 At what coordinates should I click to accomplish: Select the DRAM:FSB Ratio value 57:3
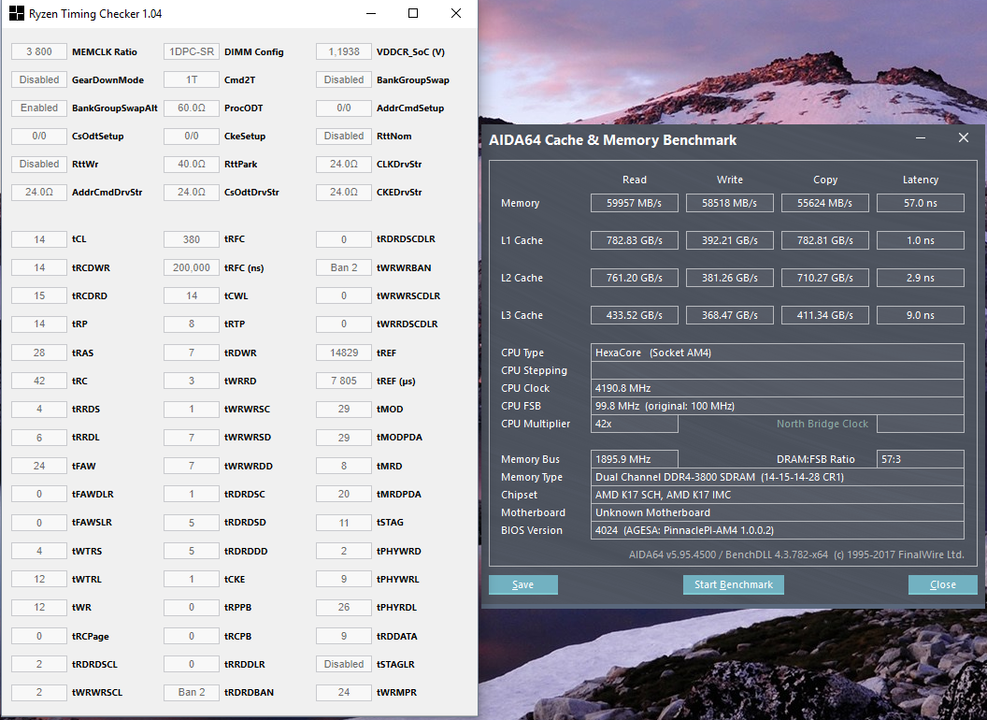click(920, 459)
